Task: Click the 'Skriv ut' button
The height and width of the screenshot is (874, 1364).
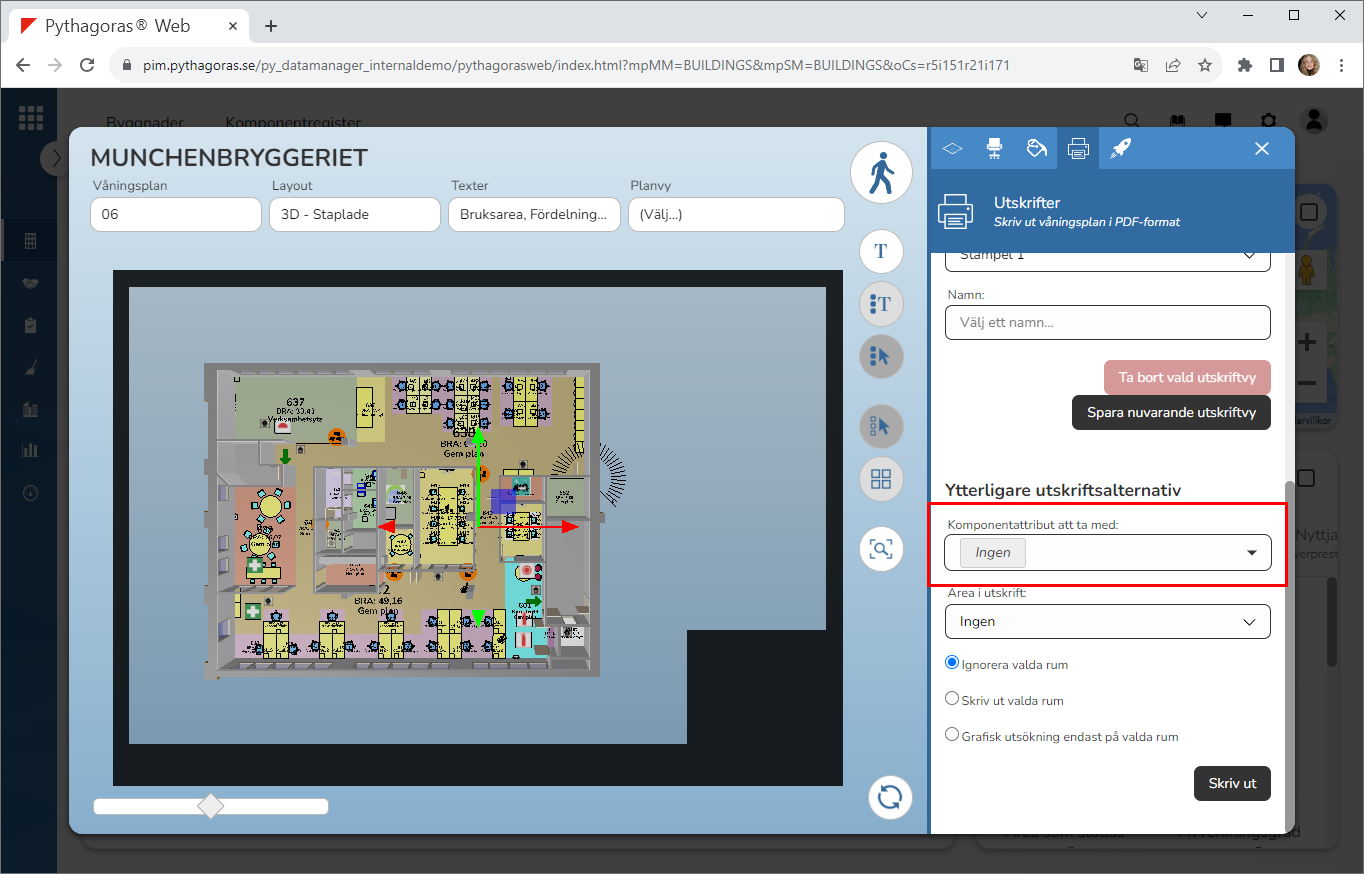Action: 1232,783
